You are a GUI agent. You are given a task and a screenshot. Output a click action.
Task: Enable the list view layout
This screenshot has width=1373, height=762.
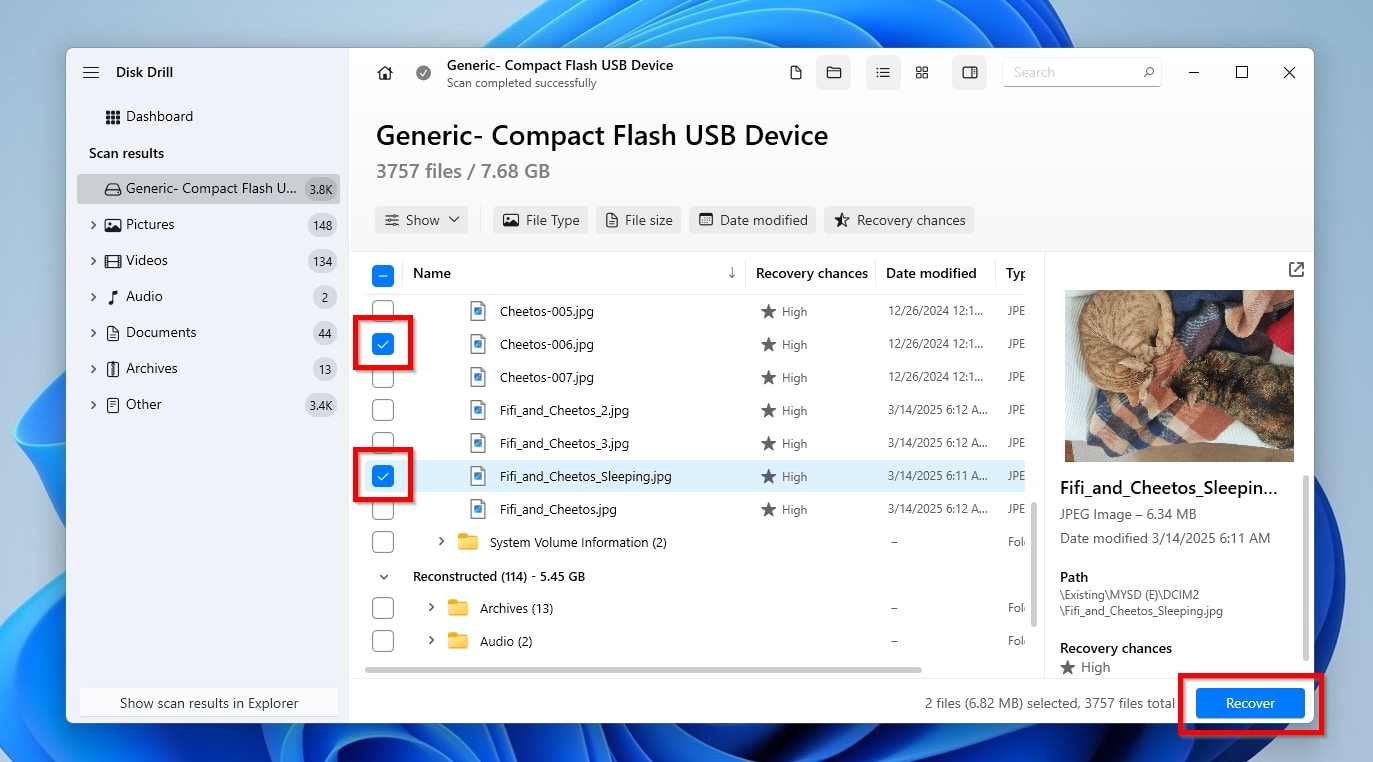882,72
